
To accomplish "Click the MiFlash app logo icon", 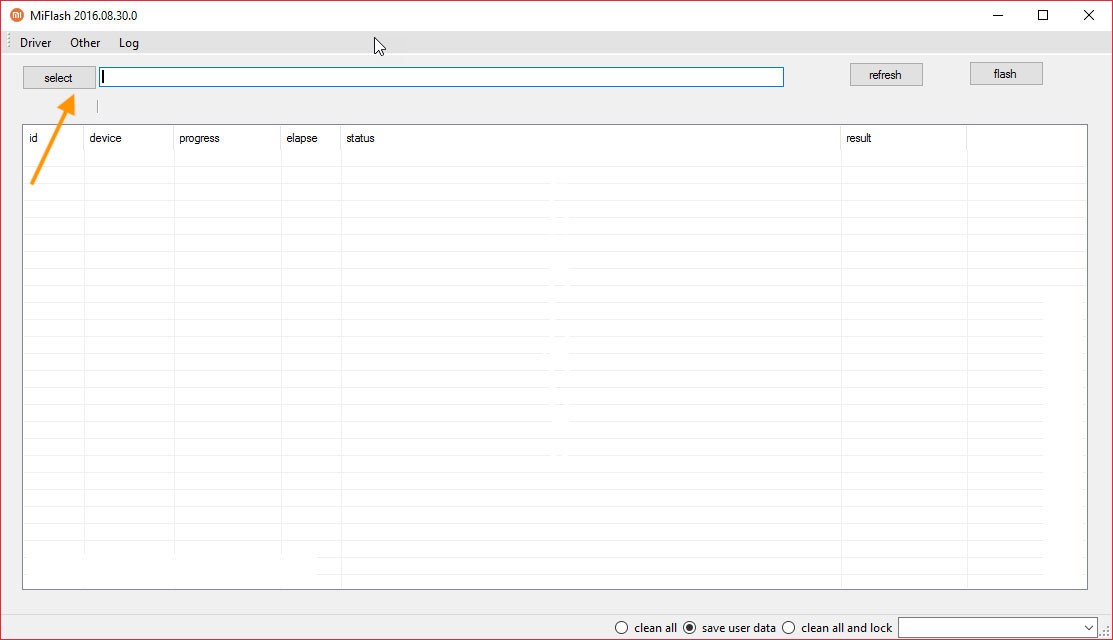I will 16,15.
